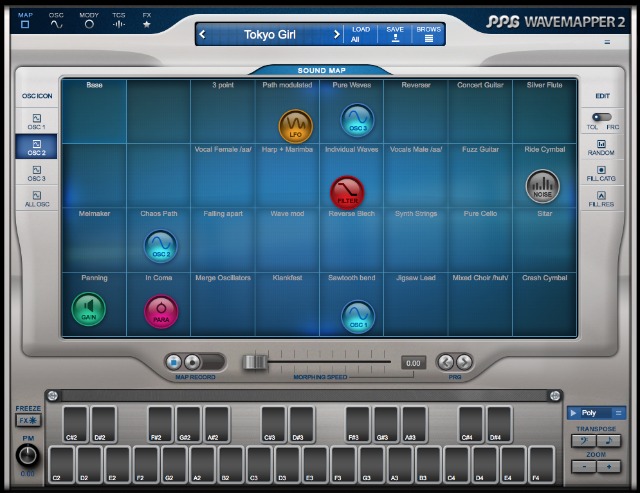
Task: Select the LFO orange map icon
Action: click(296, 126)
